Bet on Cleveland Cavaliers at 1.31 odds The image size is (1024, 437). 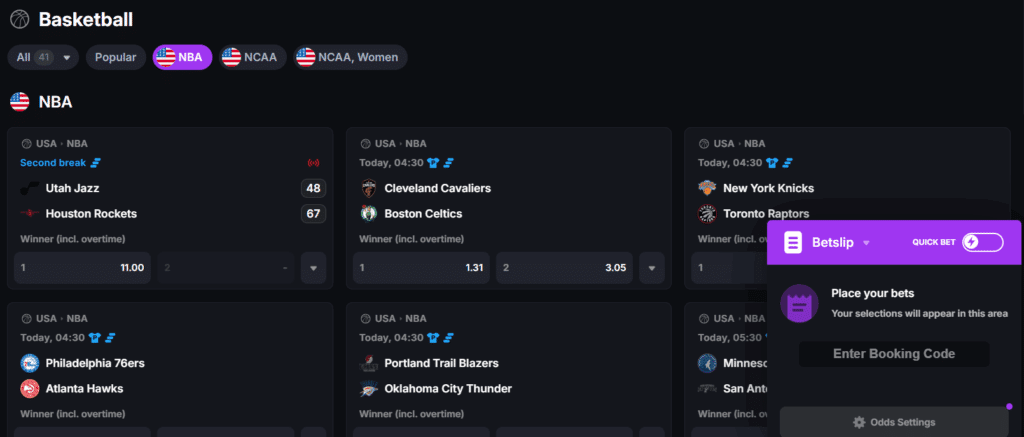421,268
